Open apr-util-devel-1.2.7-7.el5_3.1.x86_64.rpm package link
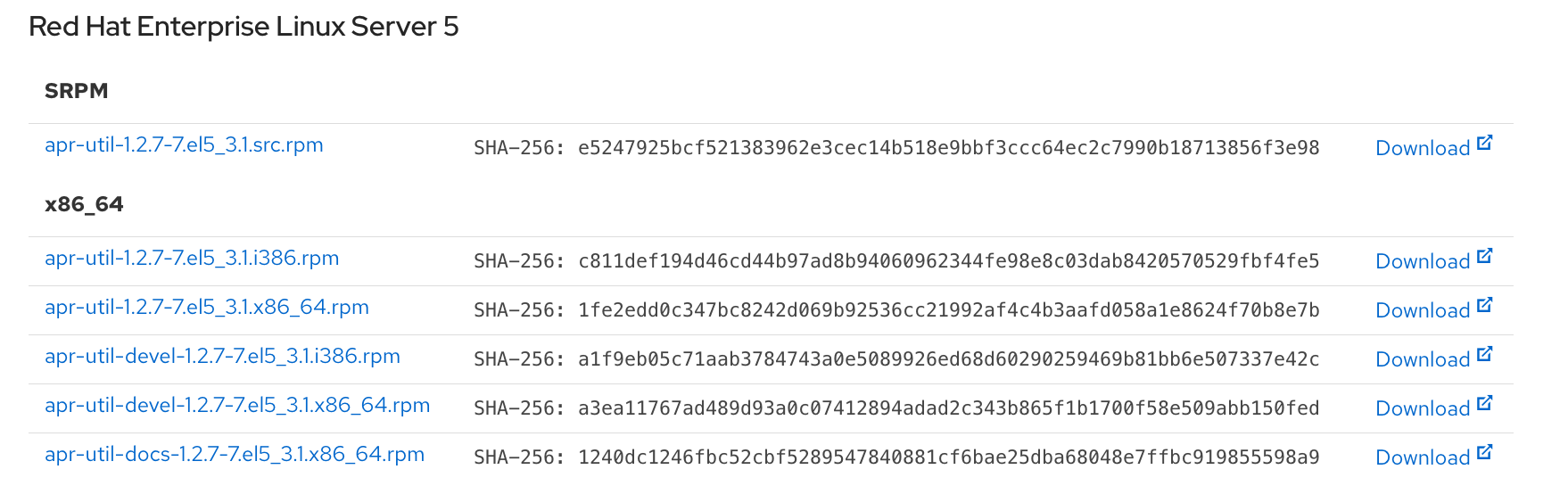 [x=237, y=406]
